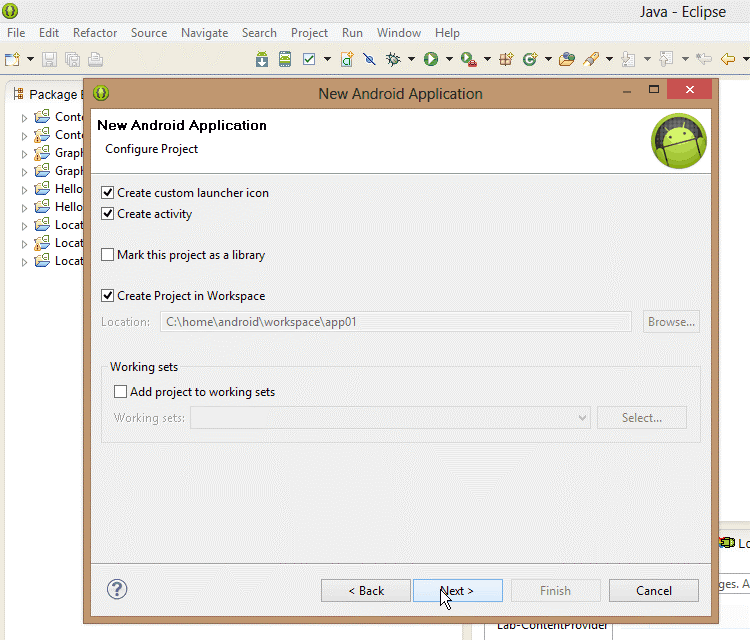Click the Save disk icon in toolbar
The image size is (750, 640).
pos(49,60)
